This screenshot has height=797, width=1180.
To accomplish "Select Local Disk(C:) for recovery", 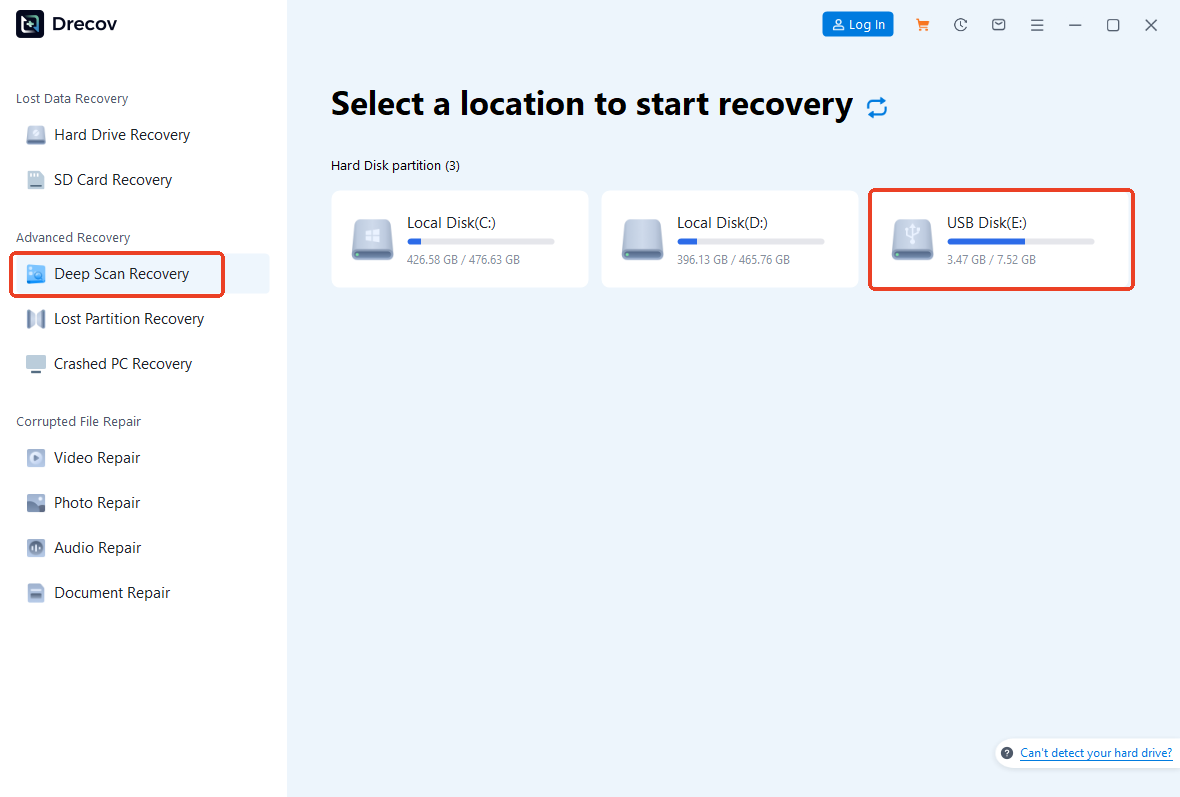I will (459, 239).
